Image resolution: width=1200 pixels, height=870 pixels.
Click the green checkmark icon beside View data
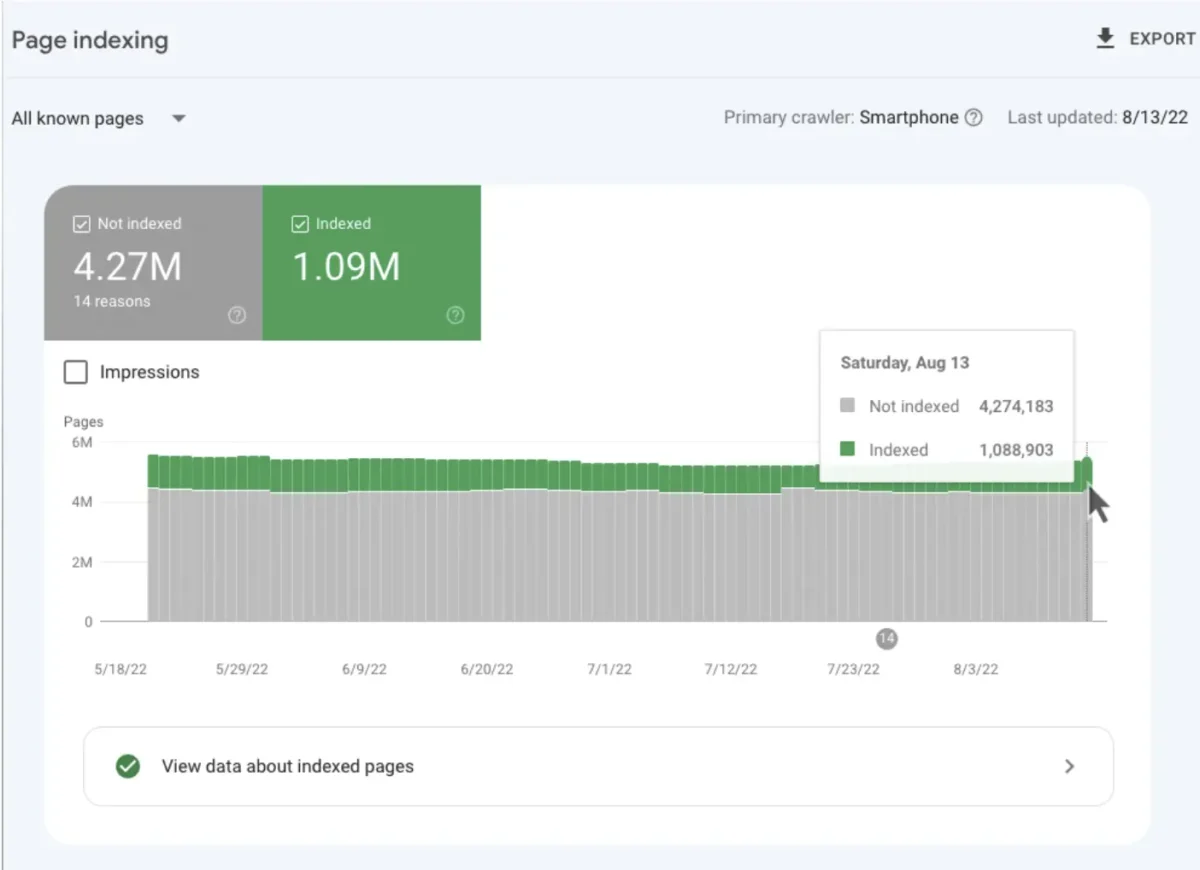(127, 767)
